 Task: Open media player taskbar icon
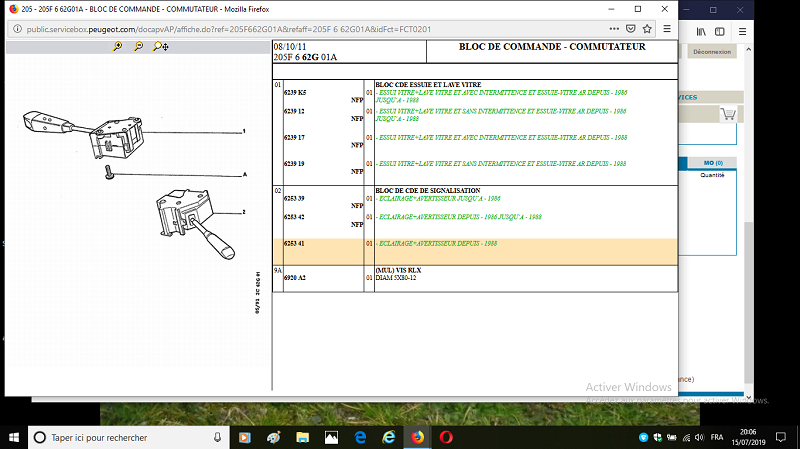coord(244,437)
